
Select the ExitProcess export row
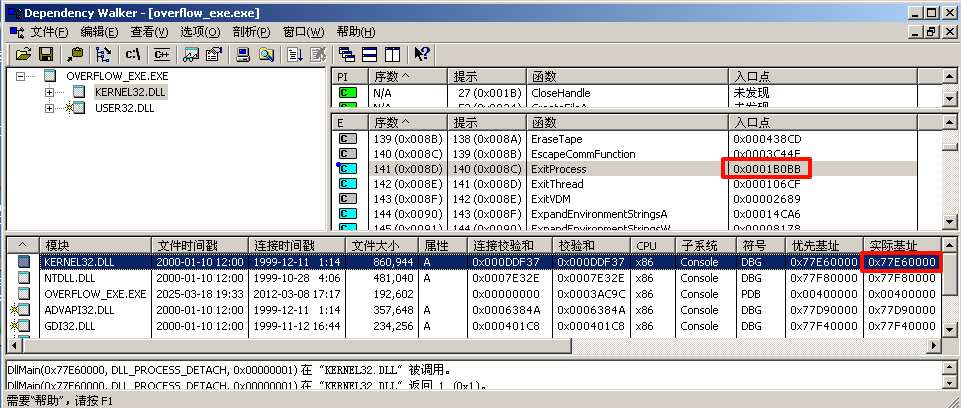click(624, 169)
